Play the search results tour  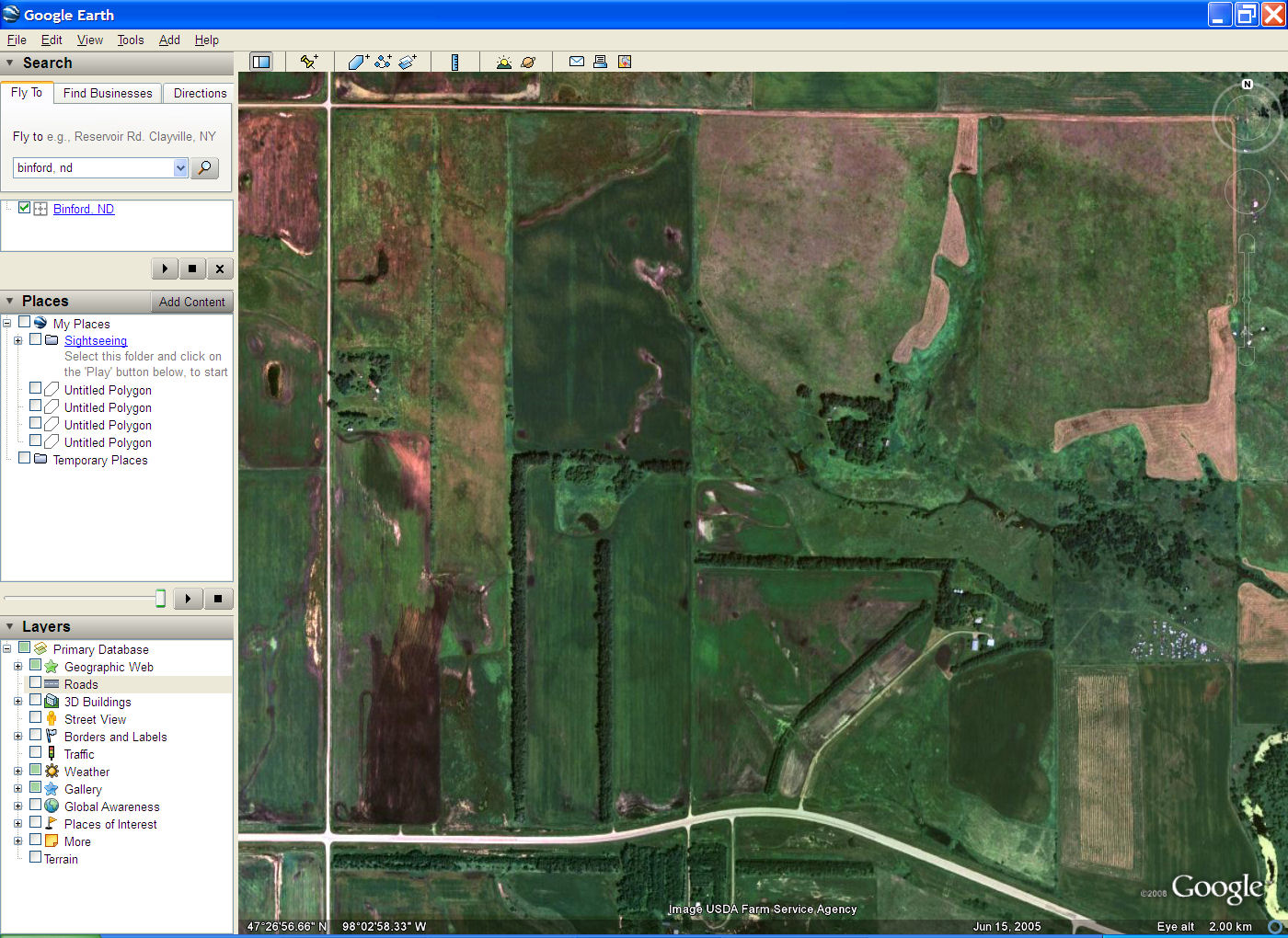point(165,269)
